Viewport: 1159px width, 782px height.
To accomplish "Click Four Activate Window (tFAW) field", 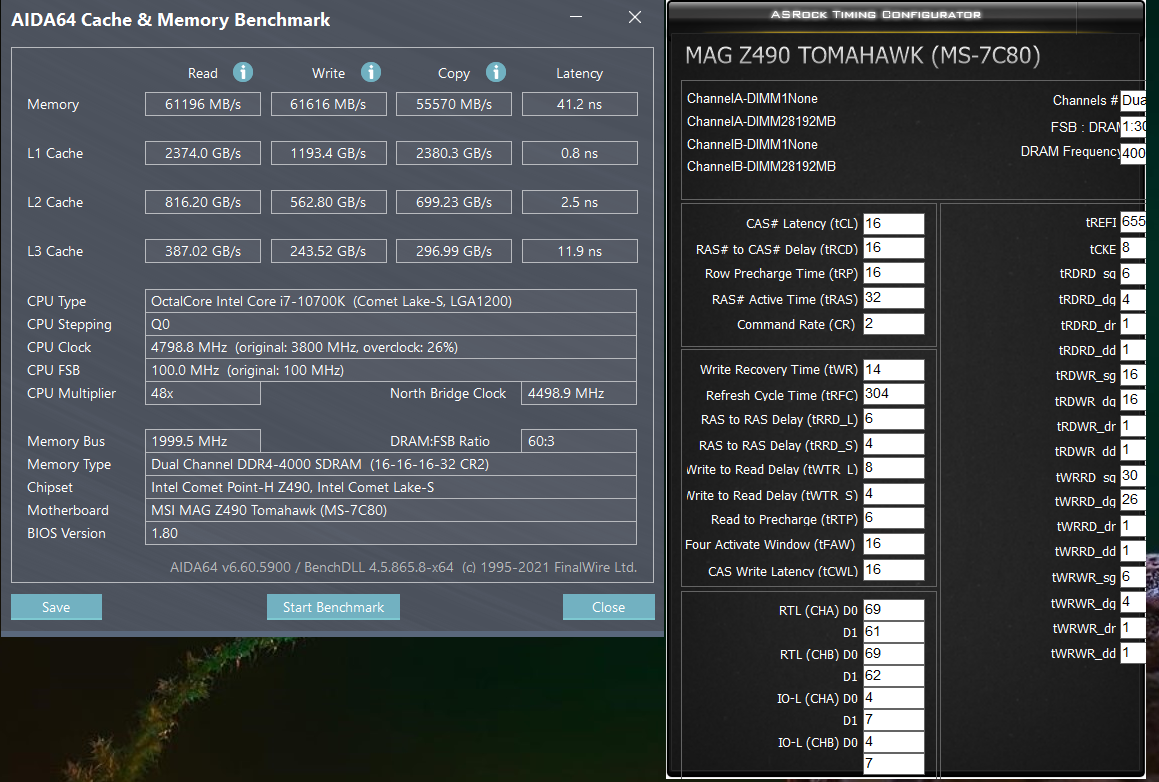I will pyautogui.click(x=894, y=544).
